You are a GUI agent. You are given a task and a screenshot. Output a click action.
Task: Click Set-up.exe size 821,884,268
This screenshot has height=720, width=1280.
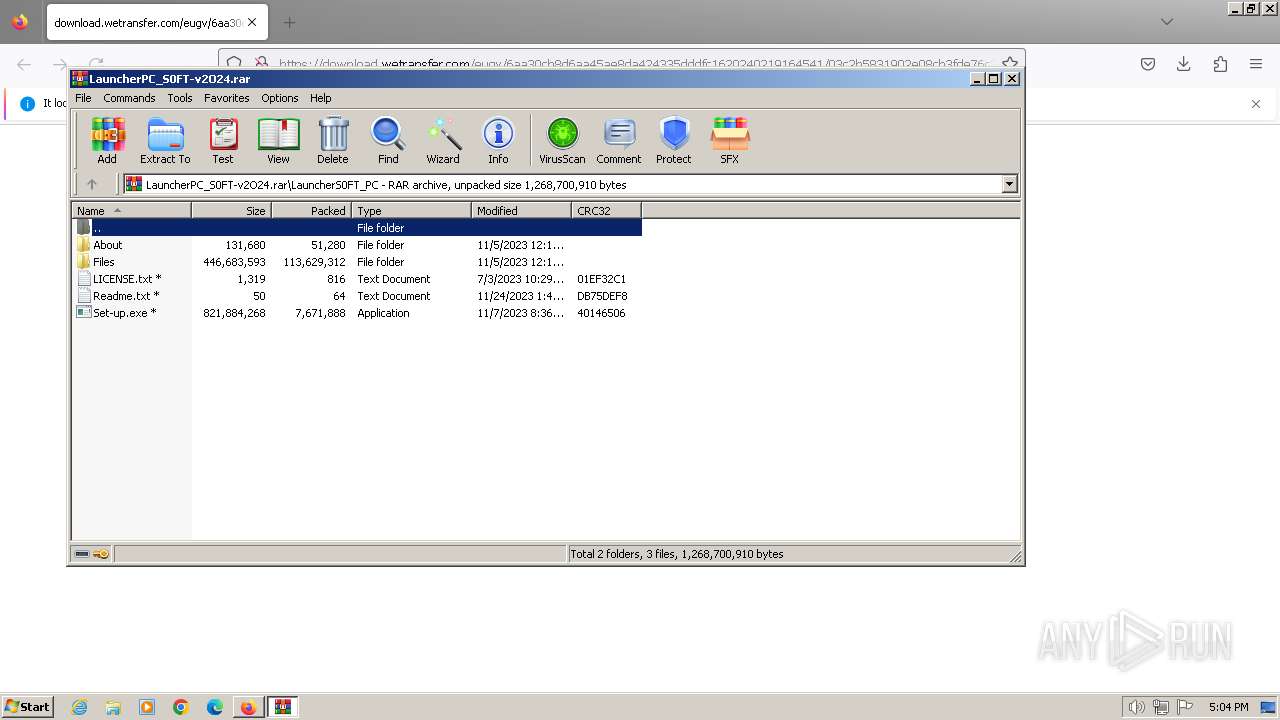click(235, 313)
